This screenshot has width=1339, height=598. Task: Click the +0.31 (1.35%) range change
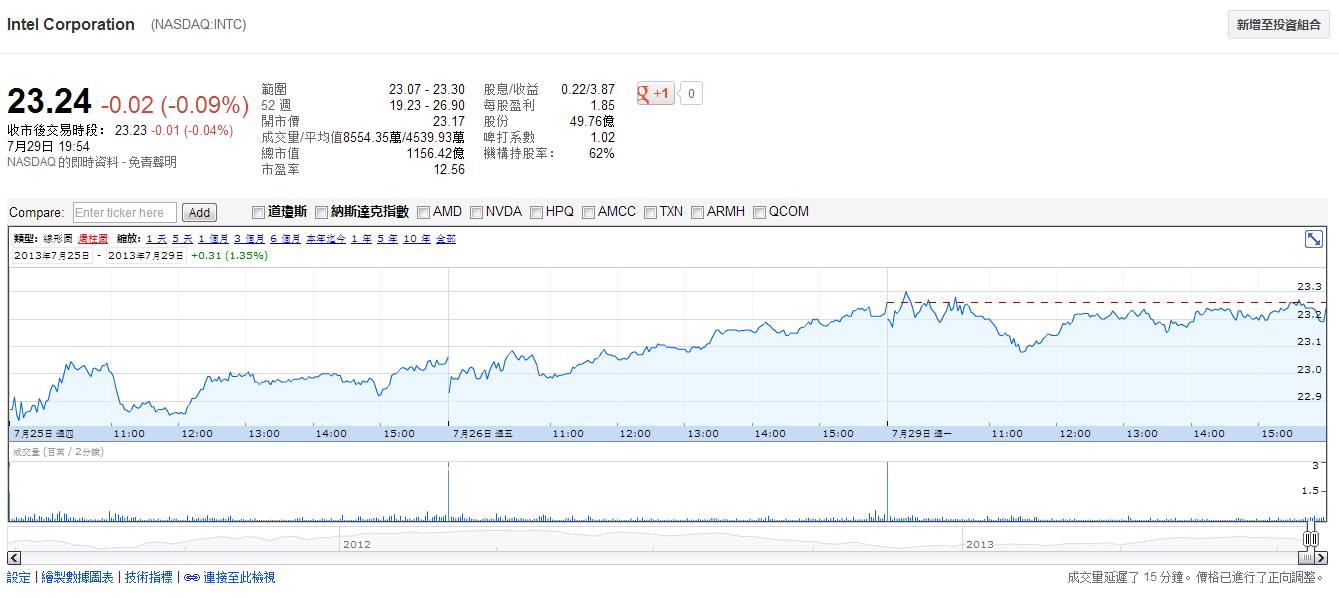tap(230, 256)
